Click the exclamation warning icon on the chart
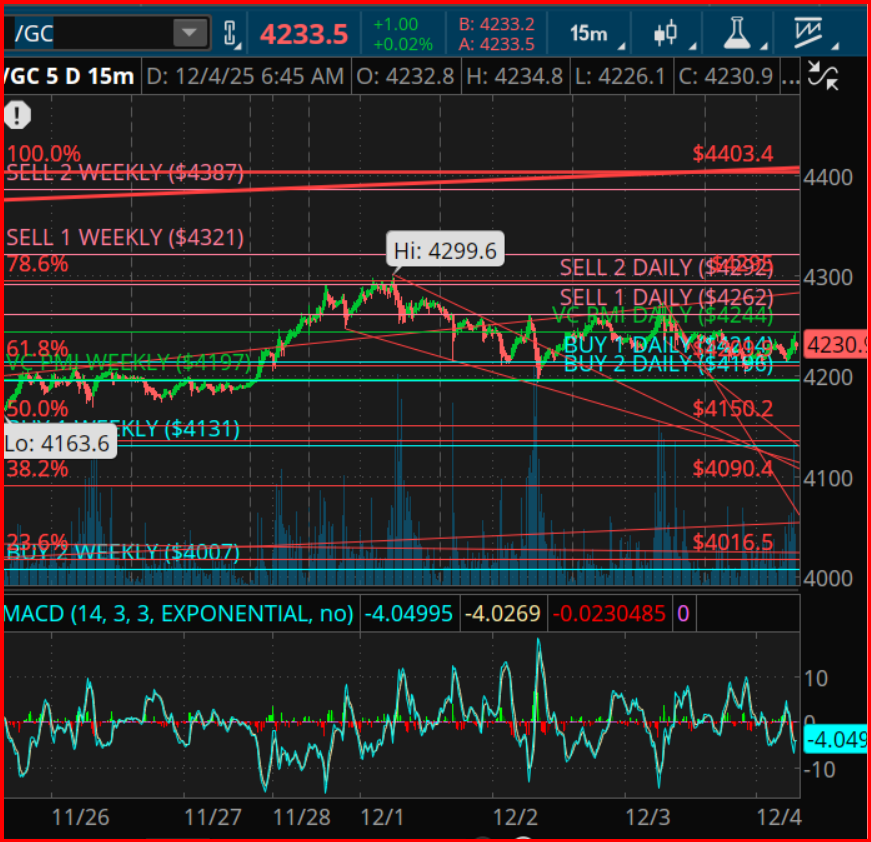Viewport: 871px width, 842px height. click(18, 116)
